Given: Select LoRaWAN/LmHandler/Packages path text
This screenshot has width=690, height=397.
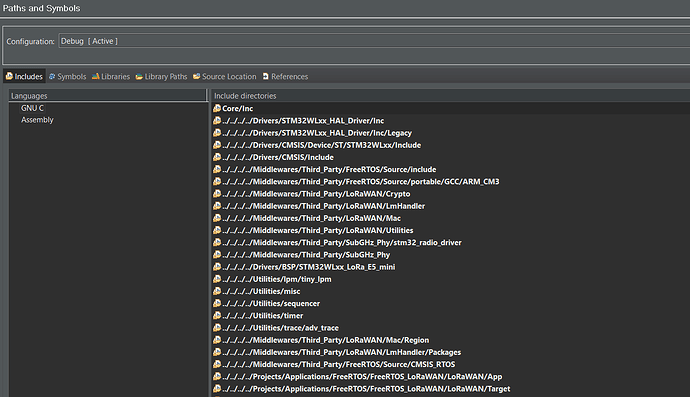Looking at the screenshot, I should point(342,353).
